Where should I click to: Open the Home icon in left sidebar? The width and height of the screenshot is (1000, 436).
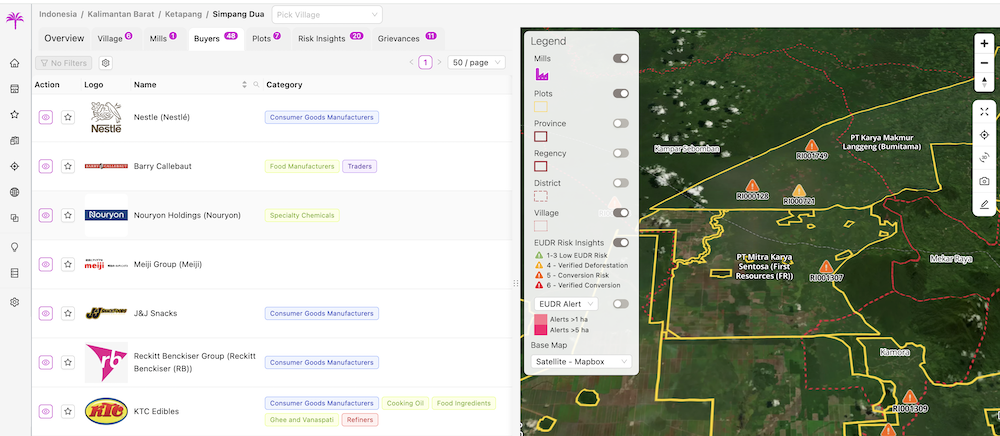[x=15, y=63]
